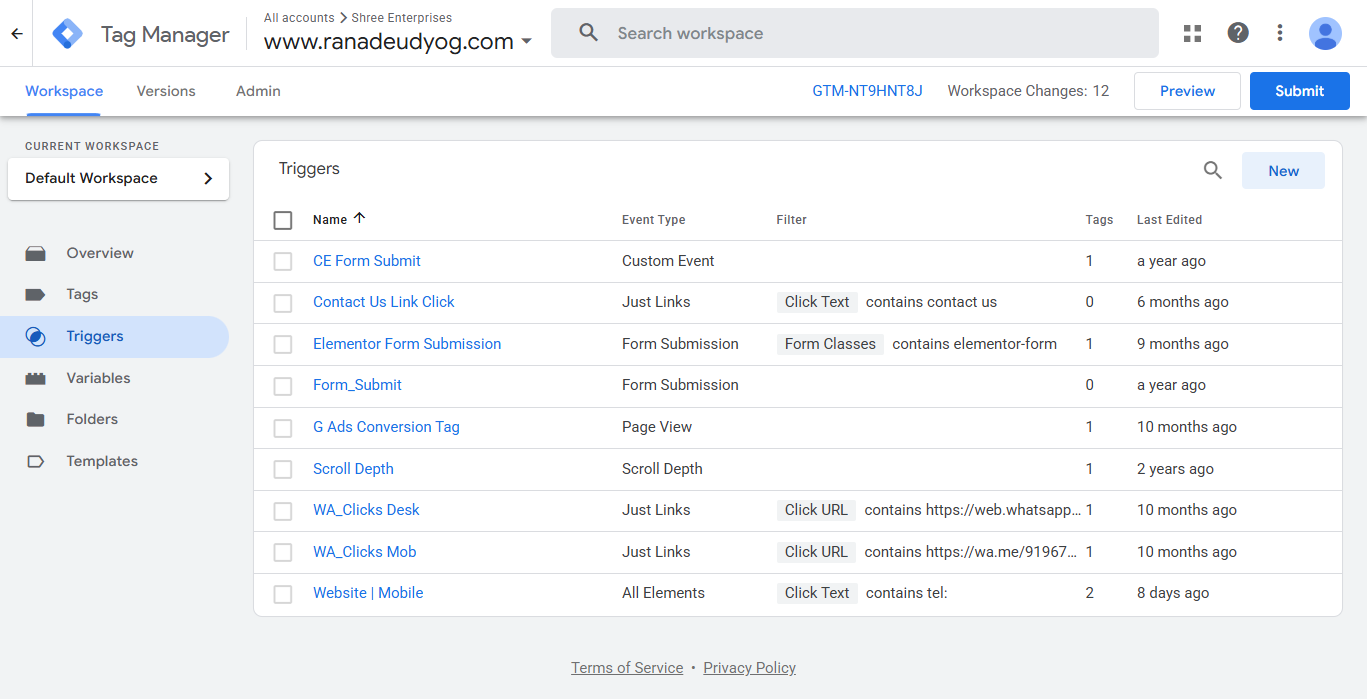
Task: Check the Form_Submit row checkbox
Action: (x=283, y=386)
